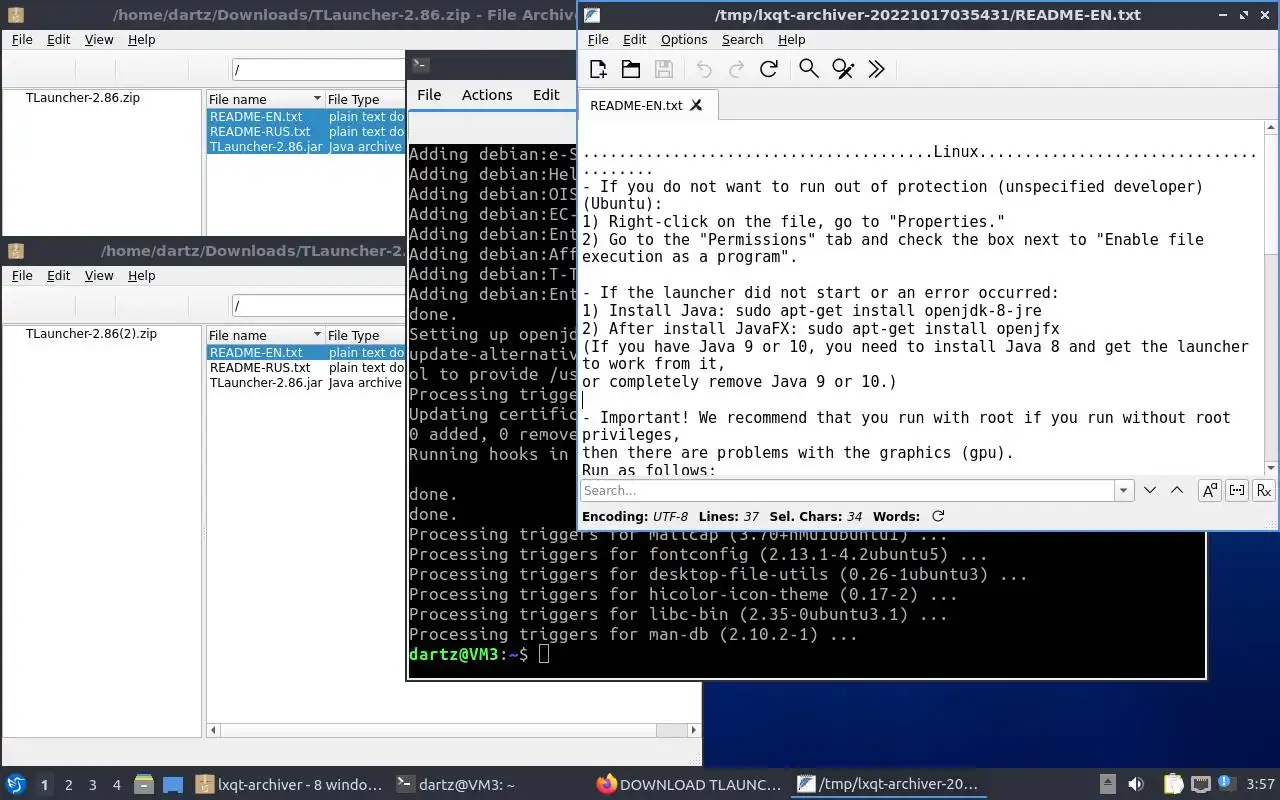Sort by File name in the lower archiver
The height and width of the screenshot is (800, 1280).
click(x=265, y=335)
